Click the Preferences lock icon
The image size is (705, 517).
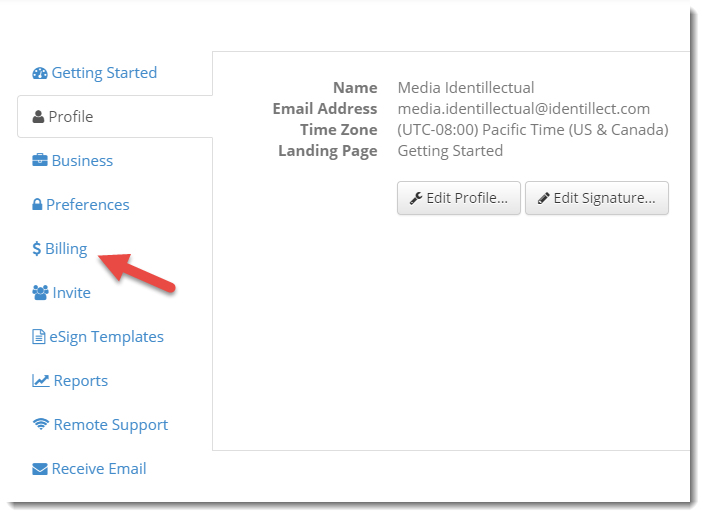(37, 205)
